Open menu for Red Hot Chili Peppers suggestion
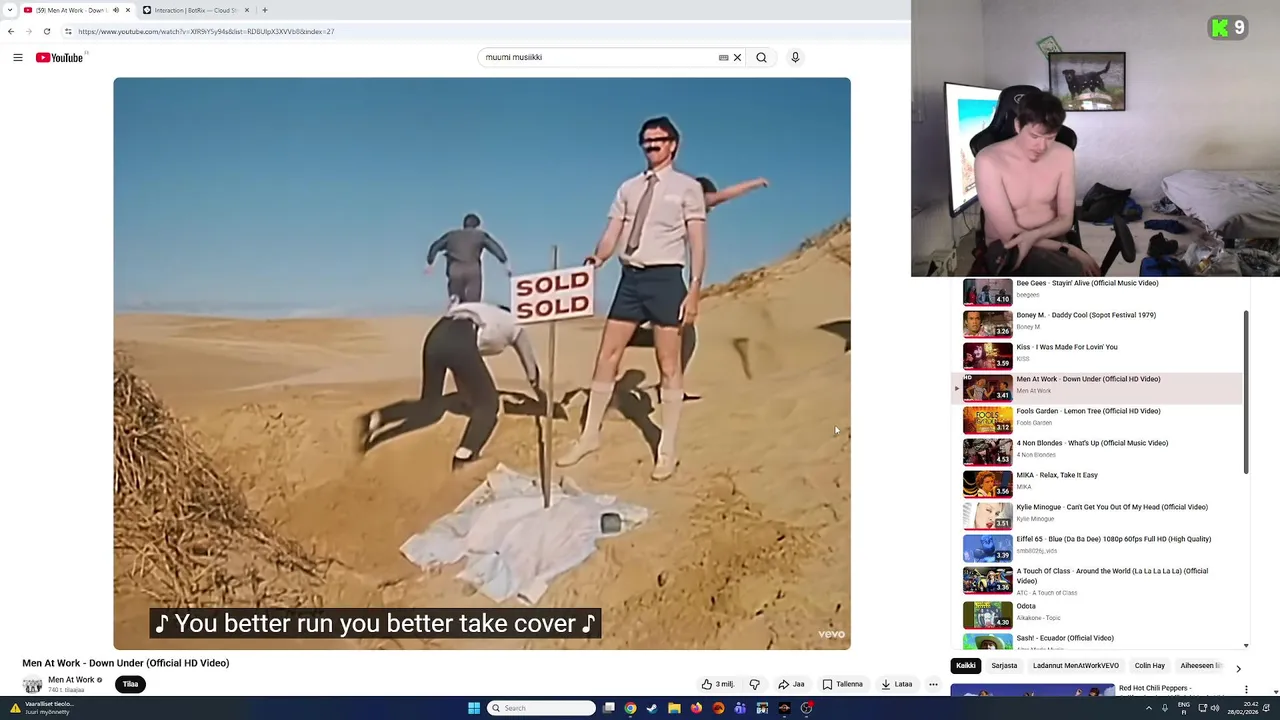 (x=1246, y=689)
